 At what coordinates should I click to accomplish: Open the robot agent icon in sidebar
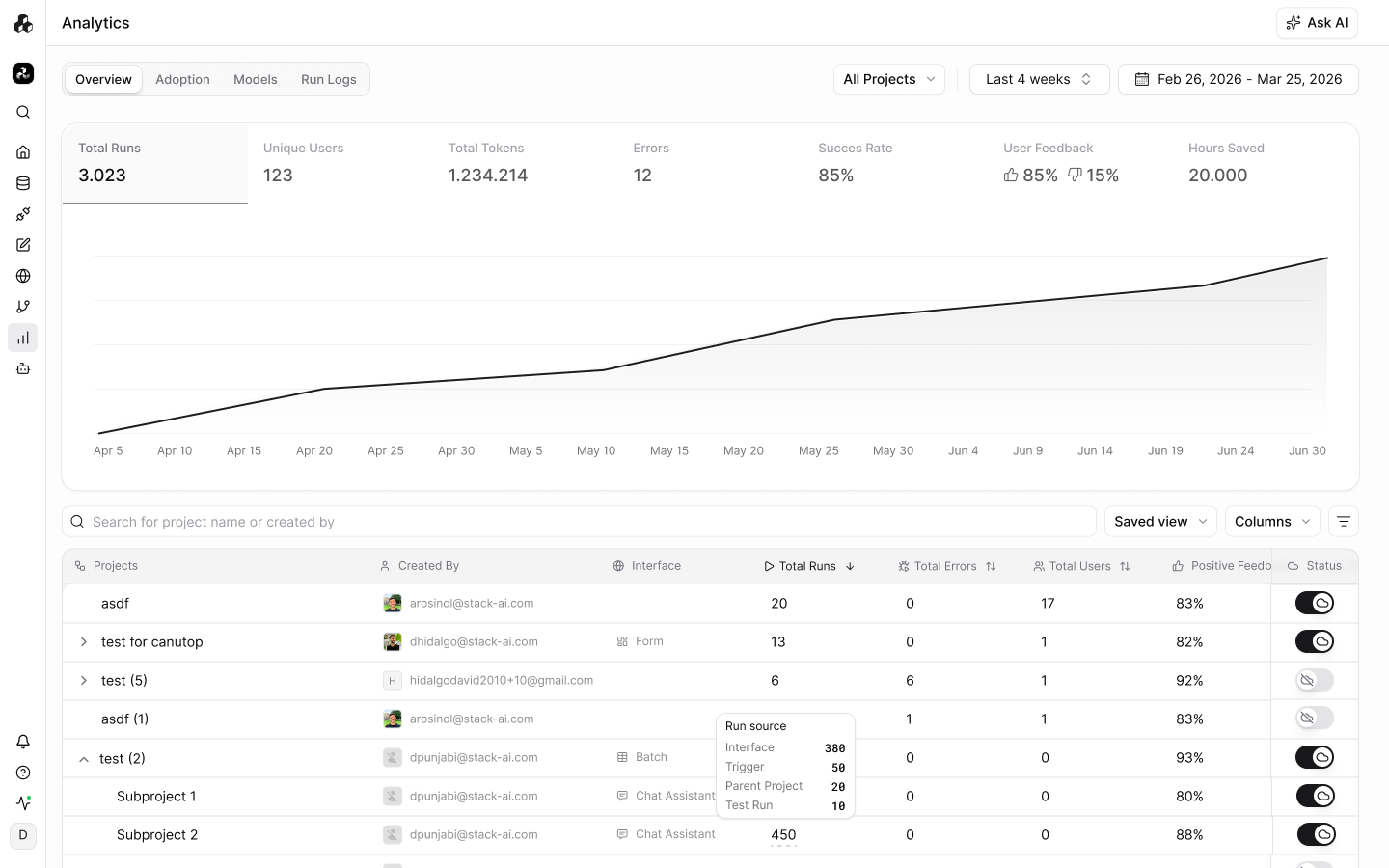point(23,368)
